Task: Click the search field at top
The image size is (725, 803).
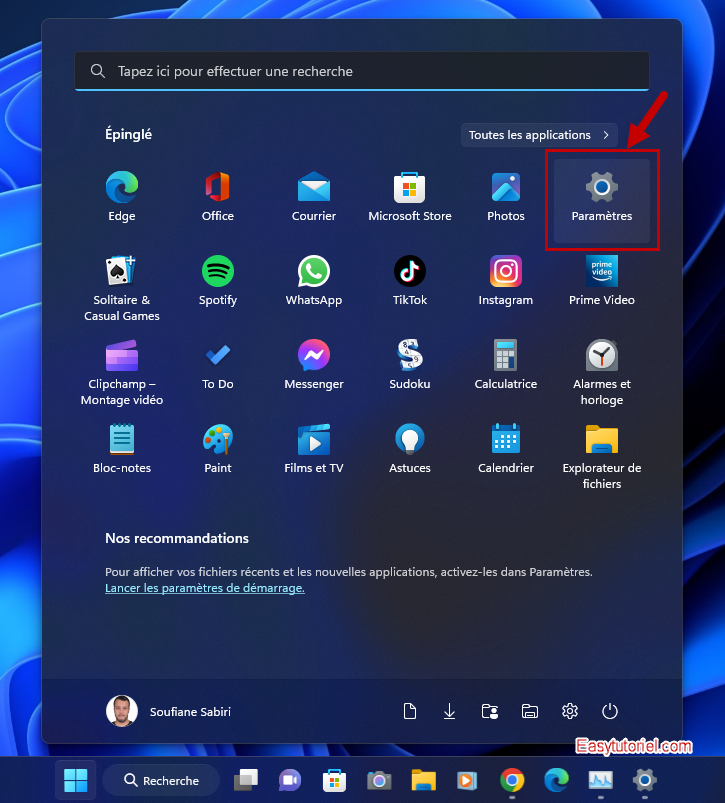Action: (x=362, y=72)
